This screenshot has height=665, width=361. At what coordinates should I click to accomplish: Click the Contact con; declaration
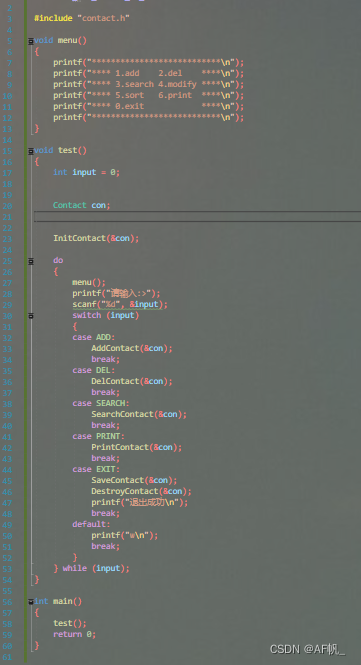(x=81, y=205)
